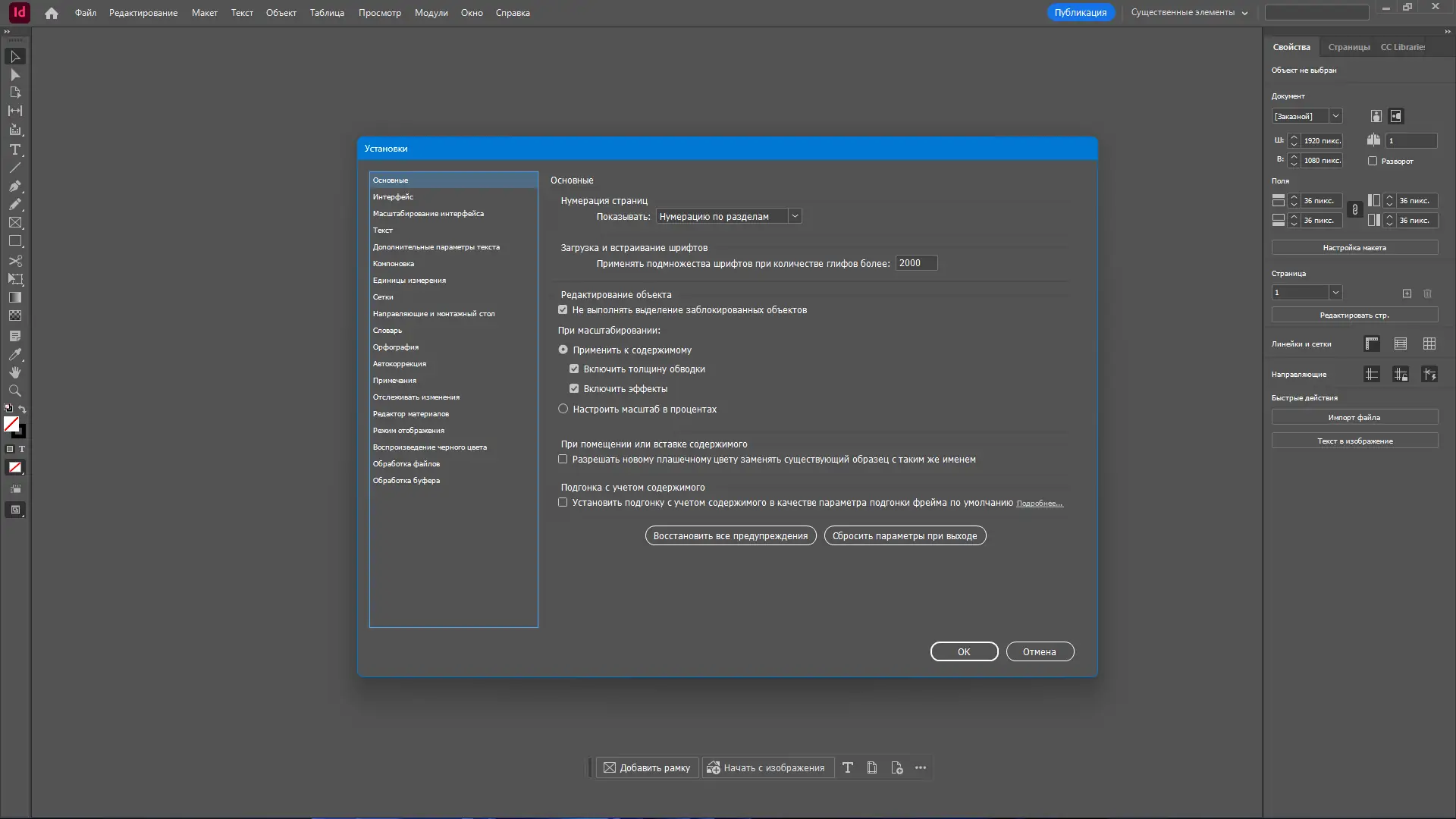Click the 'Отмена' button

coord(1039,651)
